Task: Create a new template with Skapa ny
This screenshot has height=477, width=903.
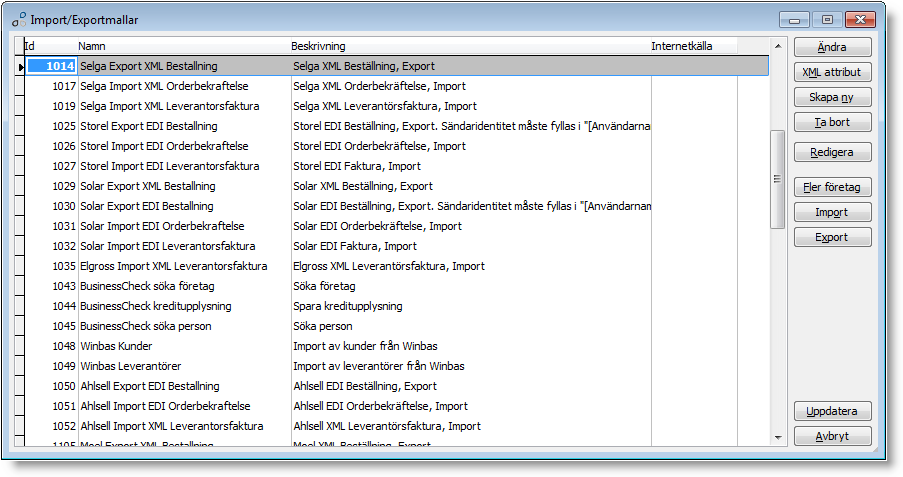Action: pyautogui.click(x=832, y=97)
